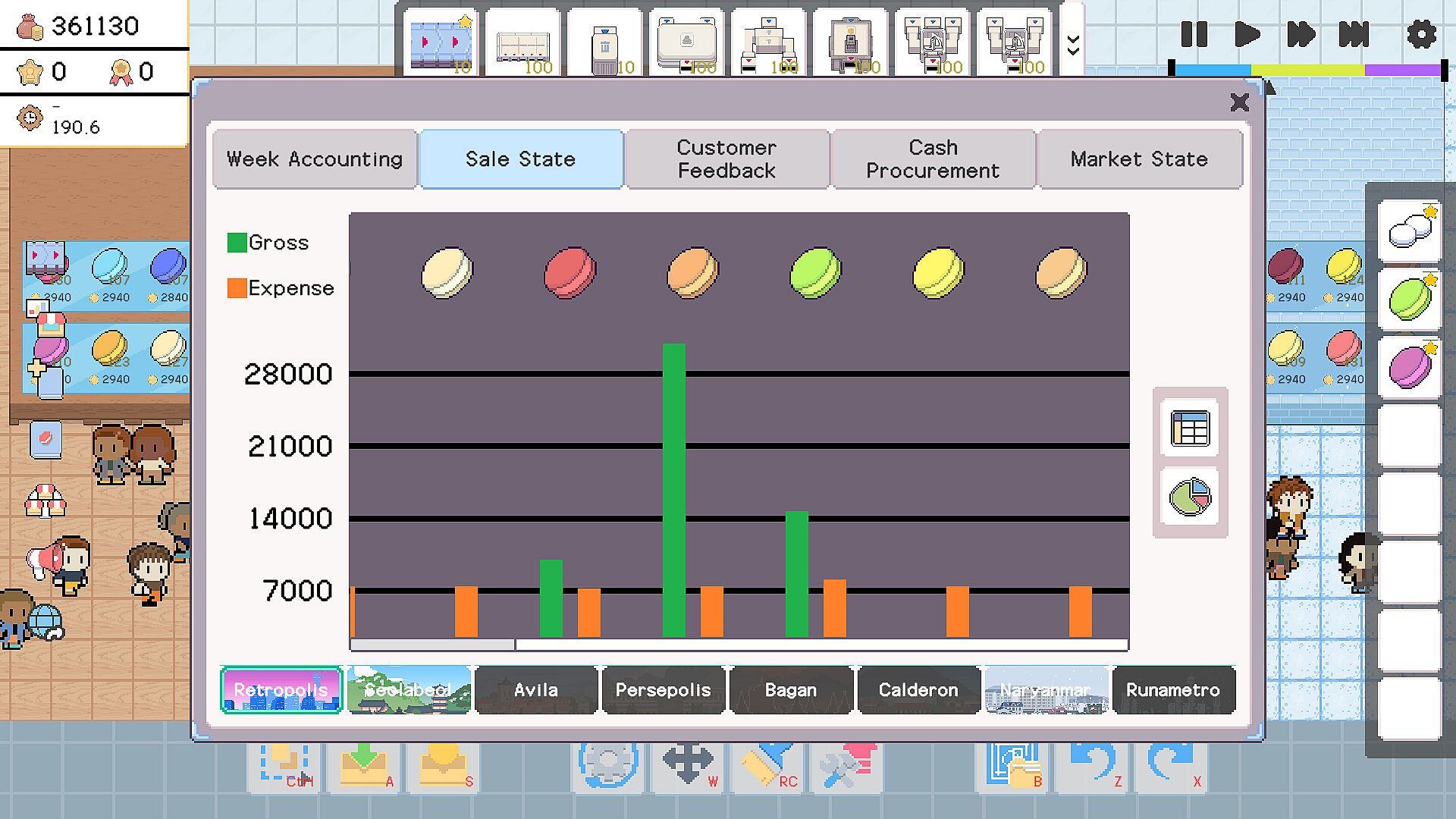Screen dimensions: 1456x819
Task: Switch chart to table view icon
Action: point(1190,428)
